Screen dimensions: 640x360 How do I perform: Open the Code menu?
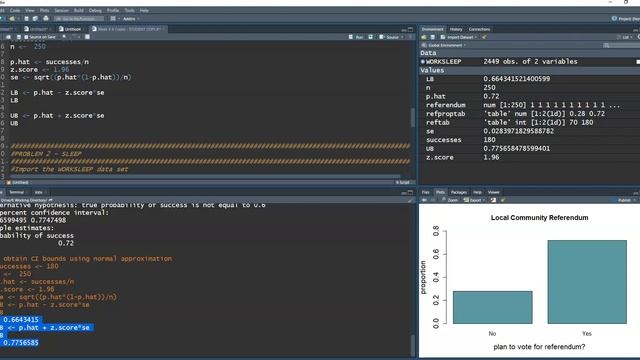click(x=15, y=10)
